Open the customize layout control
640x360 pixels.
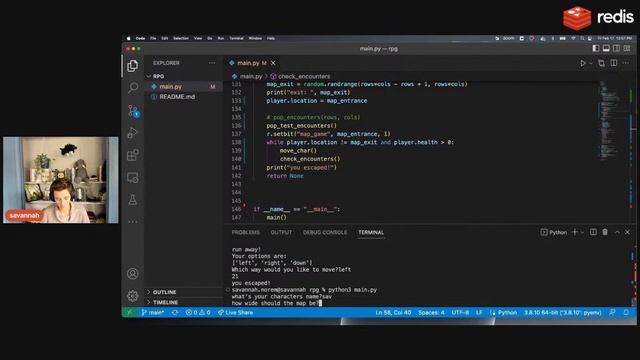tap(627, 49)
